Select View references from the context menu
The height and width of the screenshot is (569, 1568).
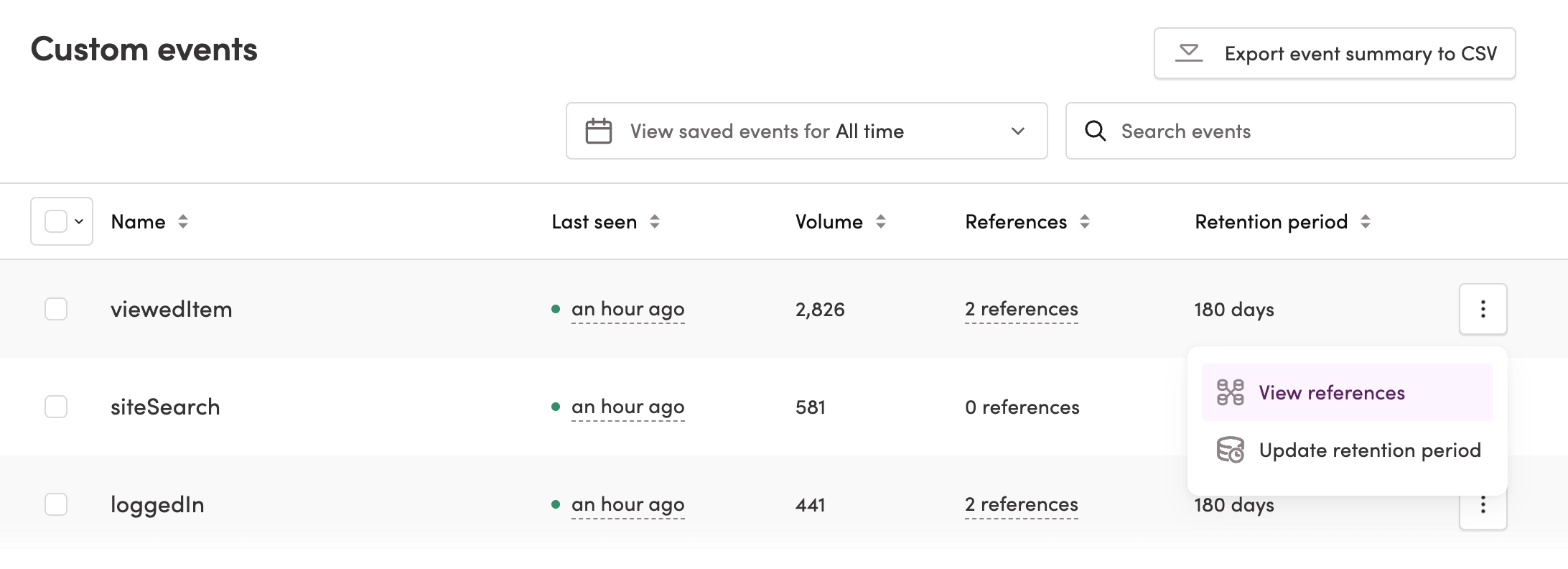pyautogui.click(x=1332, y=392)
